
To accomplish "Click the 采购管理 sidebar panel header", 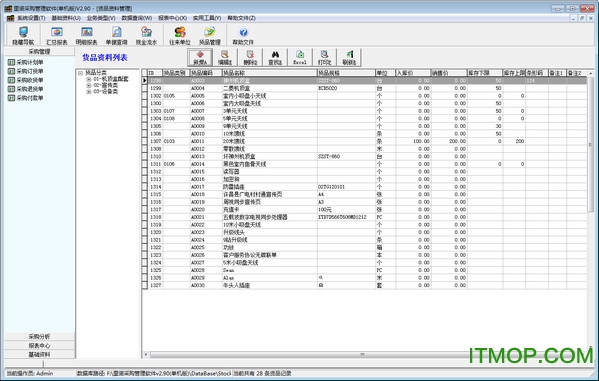I will tap(39, 52).
